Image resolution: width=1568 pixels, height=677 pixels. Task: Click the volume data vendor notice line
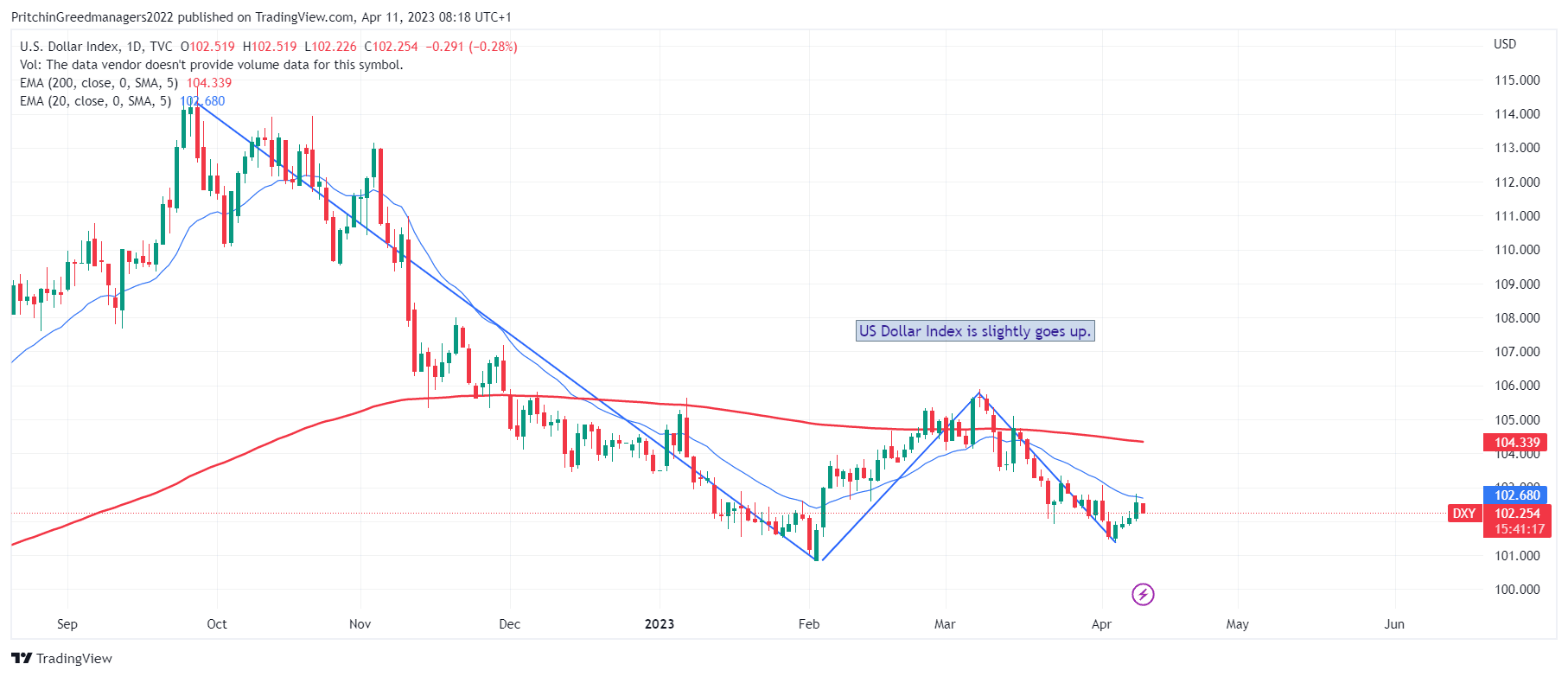pos(211,65)
